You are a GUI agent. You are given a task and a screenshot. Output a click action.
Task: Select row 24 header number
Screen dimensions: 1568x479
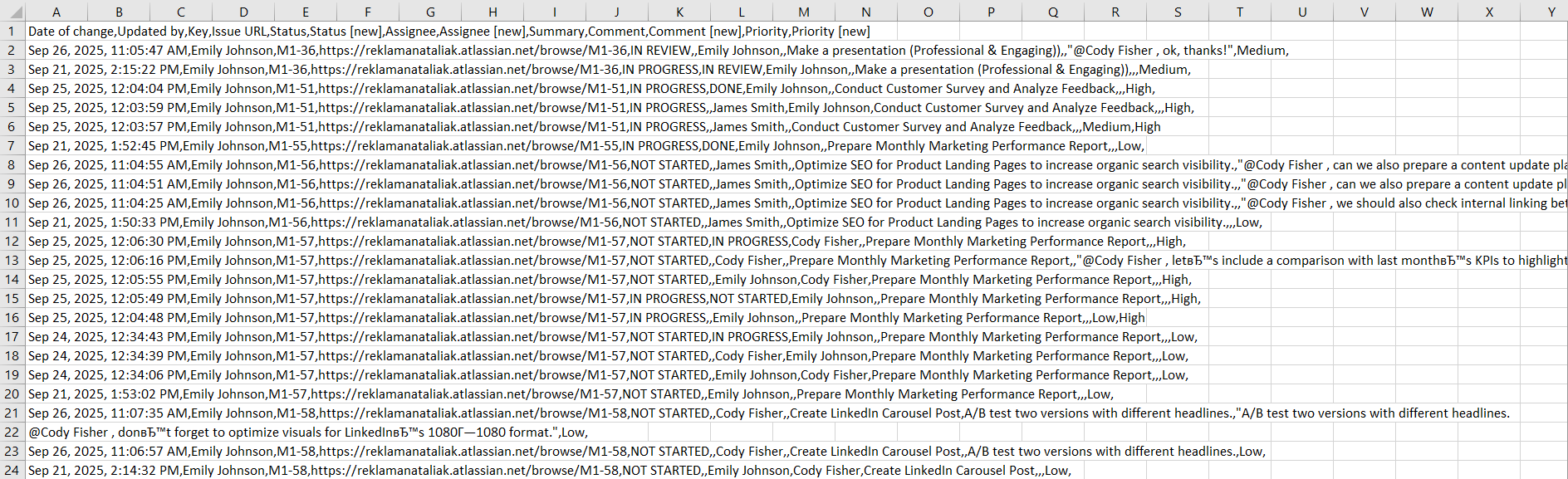(x=12, y=471)
